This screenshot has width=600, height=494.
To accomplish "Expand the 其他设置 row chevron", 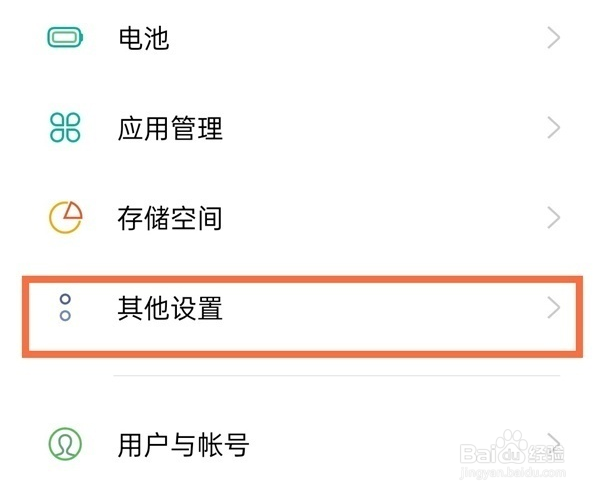I will coord(554,308).
